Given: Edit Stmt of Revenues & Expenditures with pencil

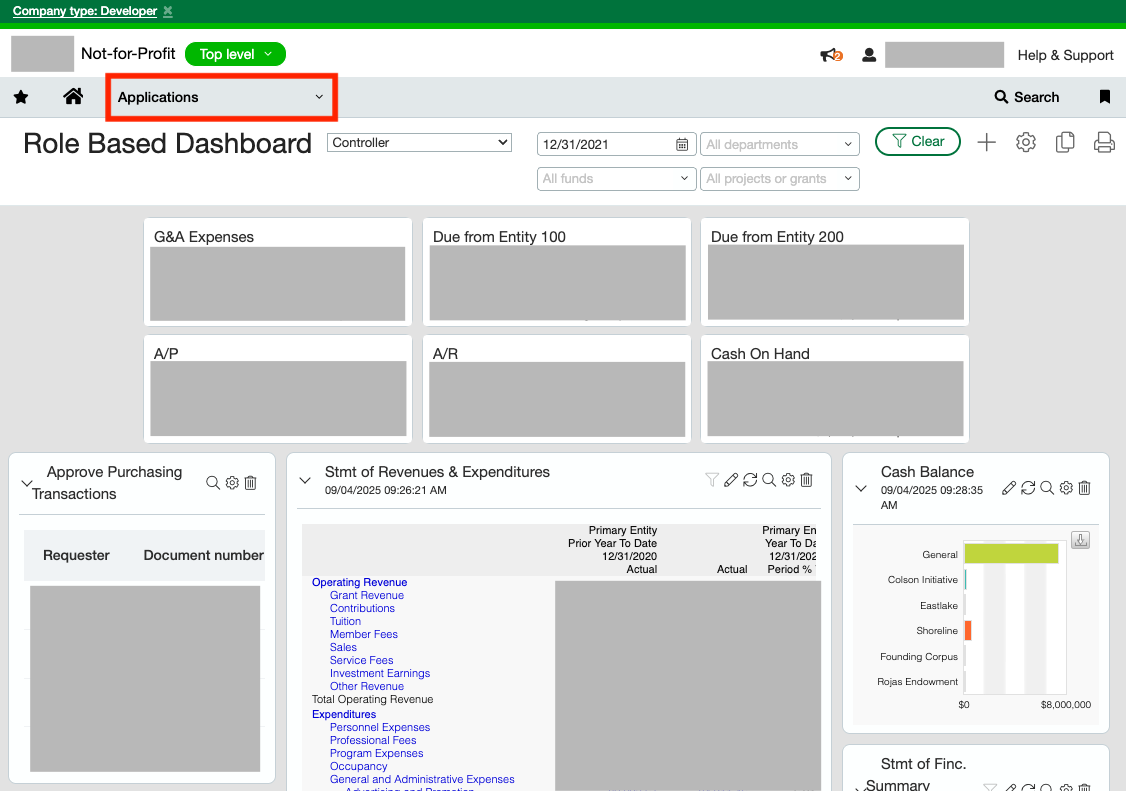Looking at the screenshot, I should click(x=731, y=480).
